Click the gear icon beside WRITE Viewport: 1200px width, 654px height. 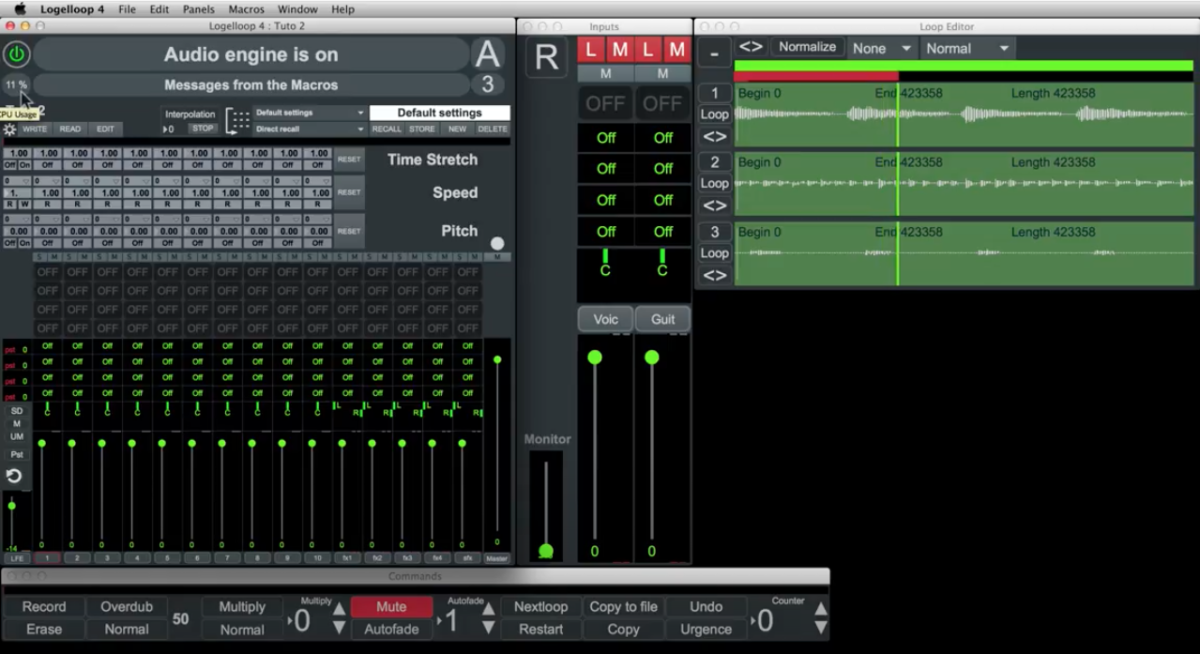9,129
